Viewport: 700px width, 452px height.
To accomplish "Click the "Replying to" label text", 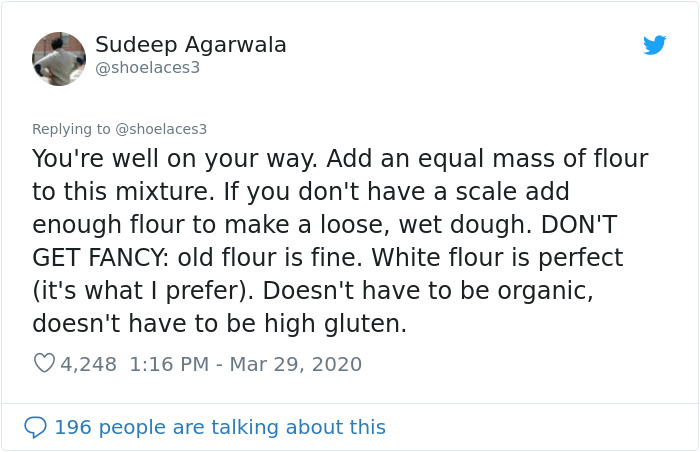I will pyautogui.click(x=72, y=129).
